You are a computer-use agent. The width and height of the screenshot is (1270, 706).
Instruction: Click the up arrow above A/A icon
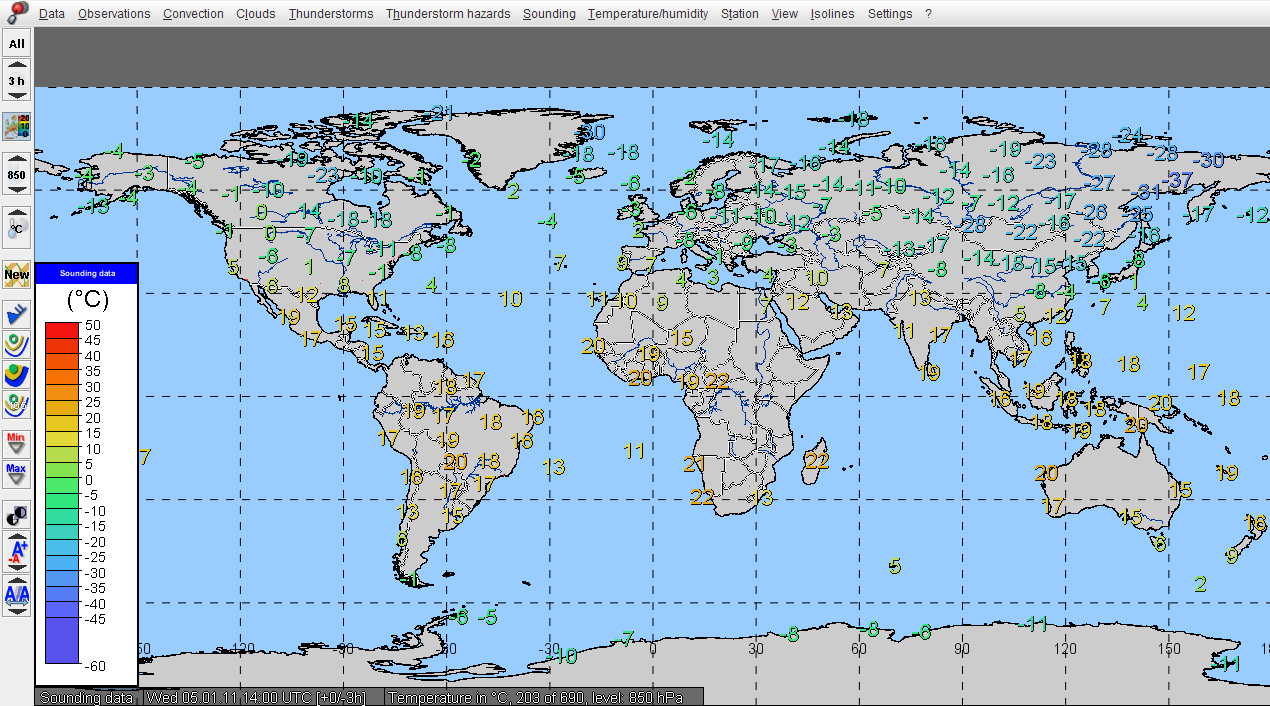click(17, 580)
